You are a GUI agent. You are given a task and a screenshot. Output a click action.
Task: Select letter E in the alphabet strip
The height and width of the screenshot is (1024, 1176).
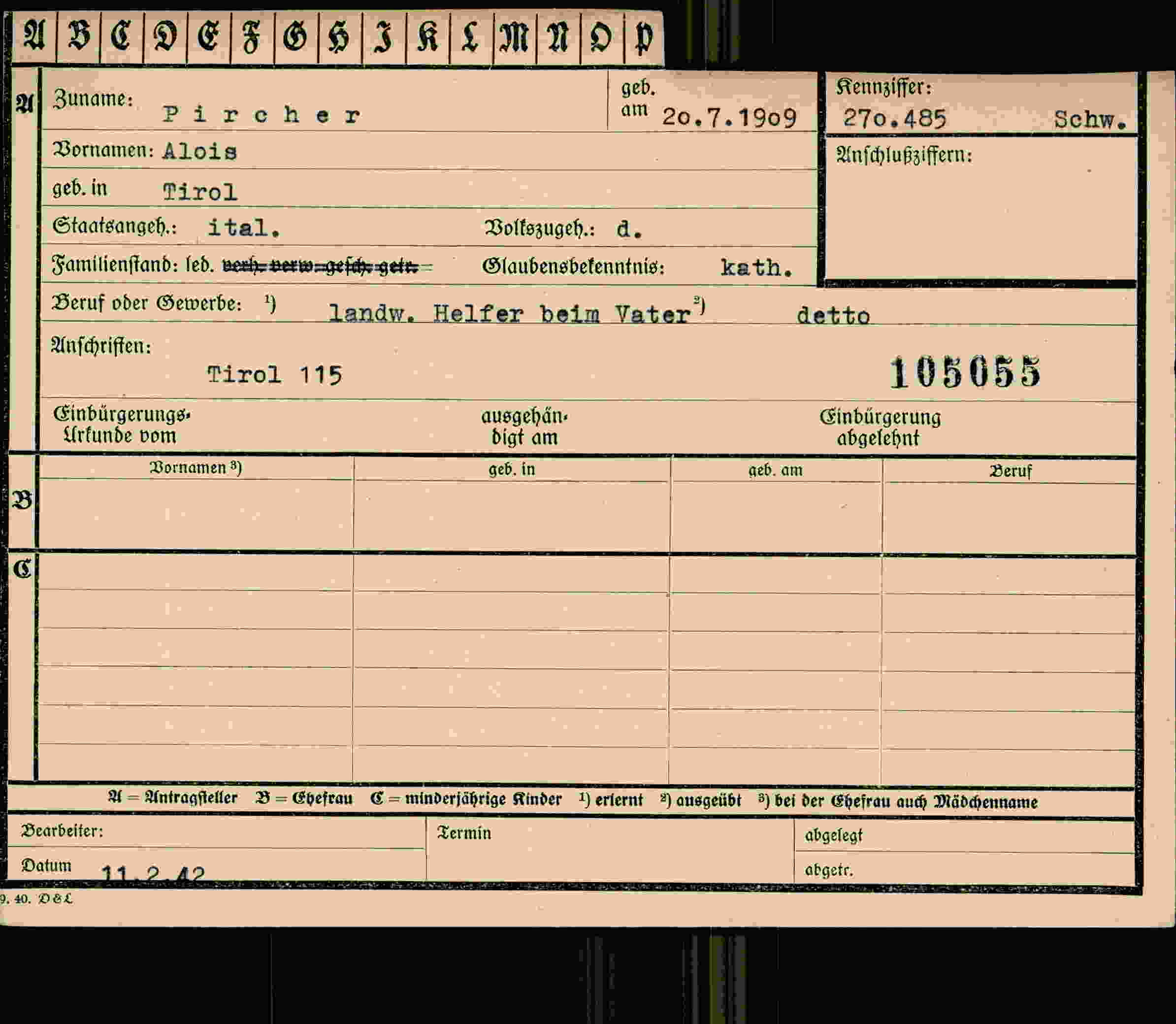(x=209, y=36)
